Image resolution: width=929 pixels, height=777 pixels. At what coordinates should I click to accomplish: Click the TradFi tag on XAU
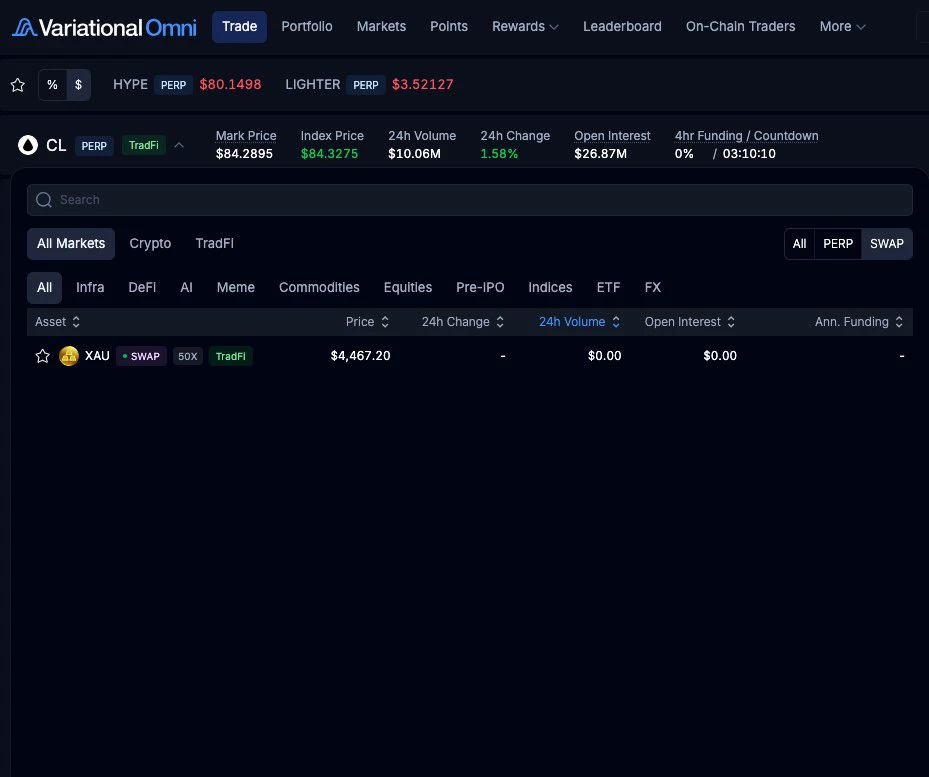pos(230,356)
